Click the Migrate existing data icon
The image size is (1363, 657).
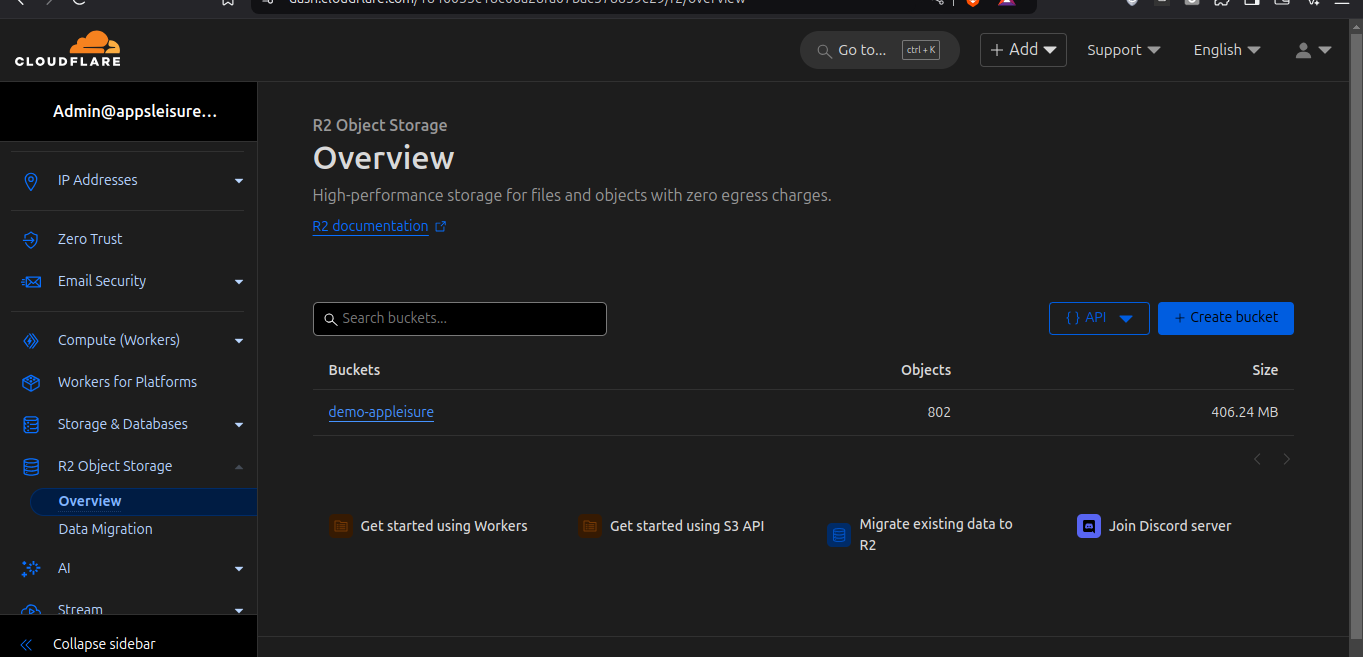pyautogui.click(x=838, y=535)
